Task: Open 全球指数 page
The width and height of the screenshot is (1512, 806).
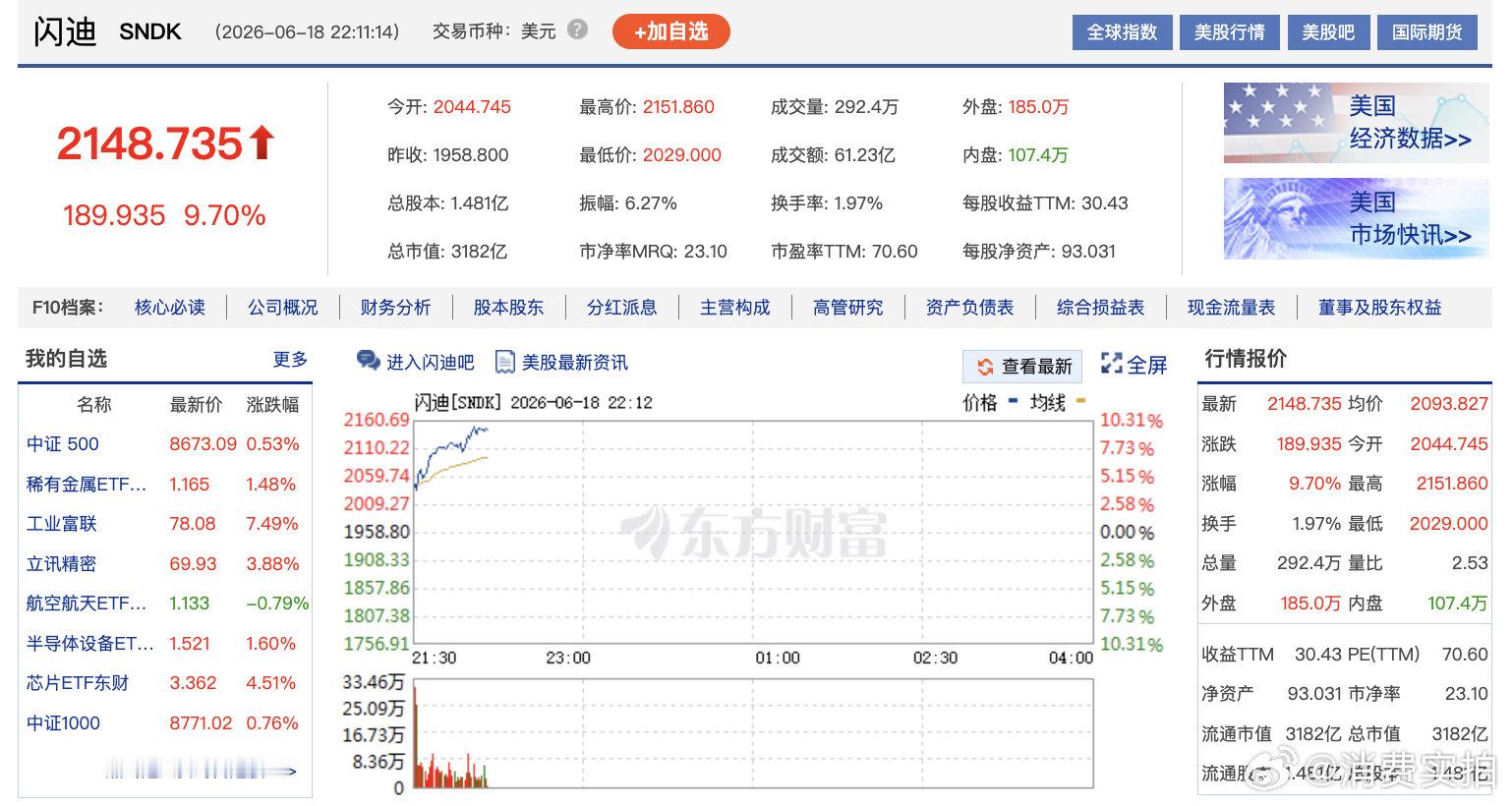Action: tap(1122, 32)
